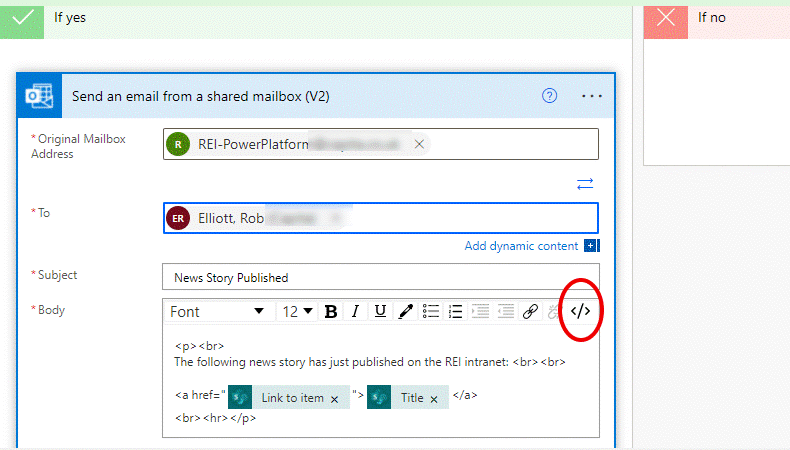790x450 pixels.
Task: Click the Outlook connector icon
Action: (x=39, y=96)
